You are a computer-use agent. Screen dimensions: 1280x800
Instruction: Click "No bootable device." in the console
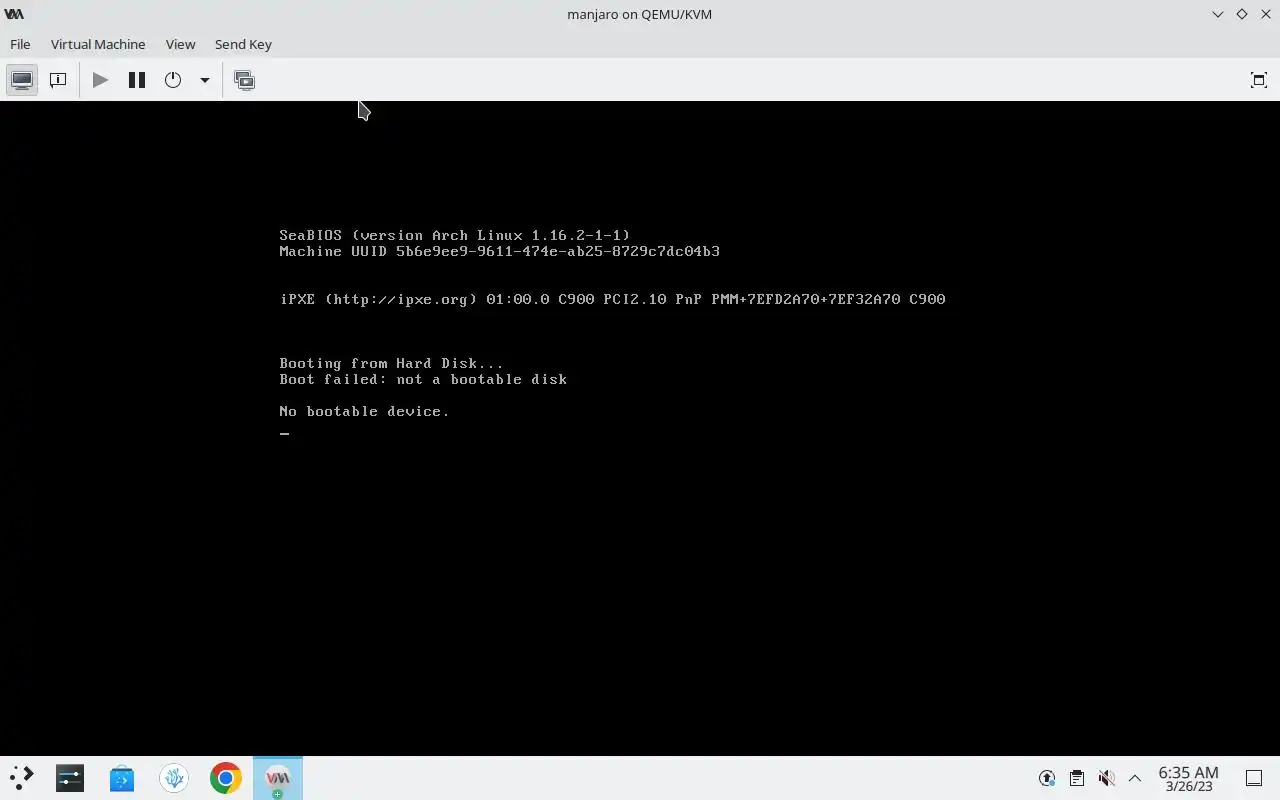click(x=364, y=411)
